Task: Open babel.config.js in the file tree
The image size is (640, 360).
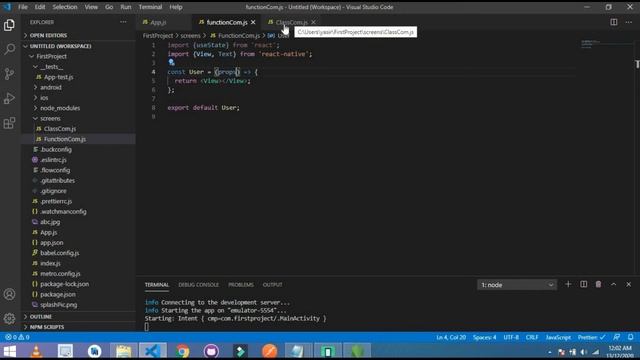Action: click(x=60, y=253)
